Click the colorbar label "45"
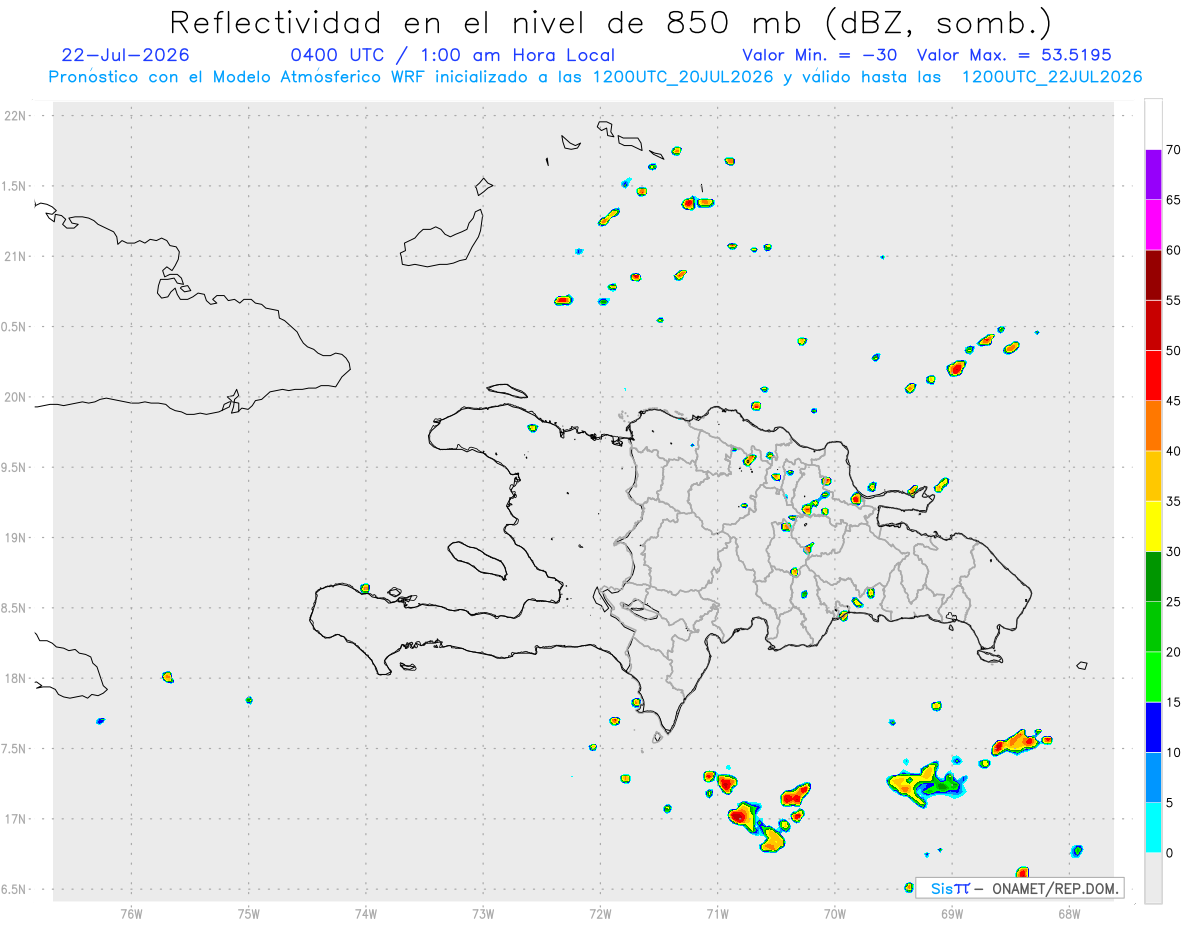This screenshot has height=927, width=1200. (1174, 401)
